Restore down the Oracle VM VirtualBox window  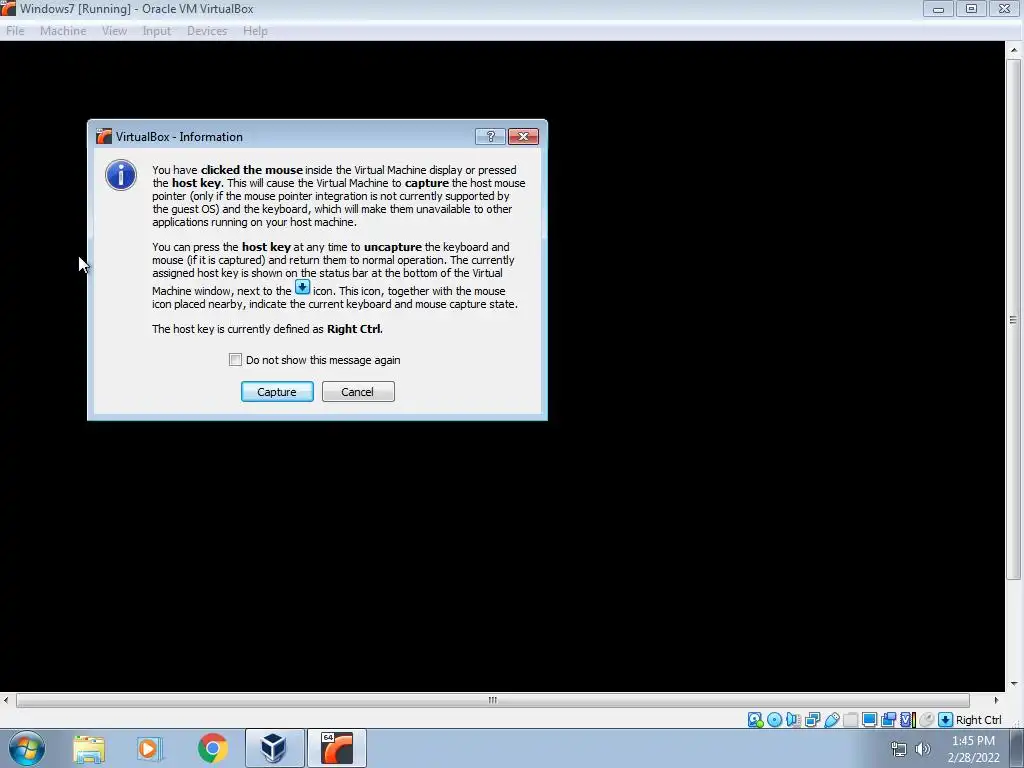971,8
